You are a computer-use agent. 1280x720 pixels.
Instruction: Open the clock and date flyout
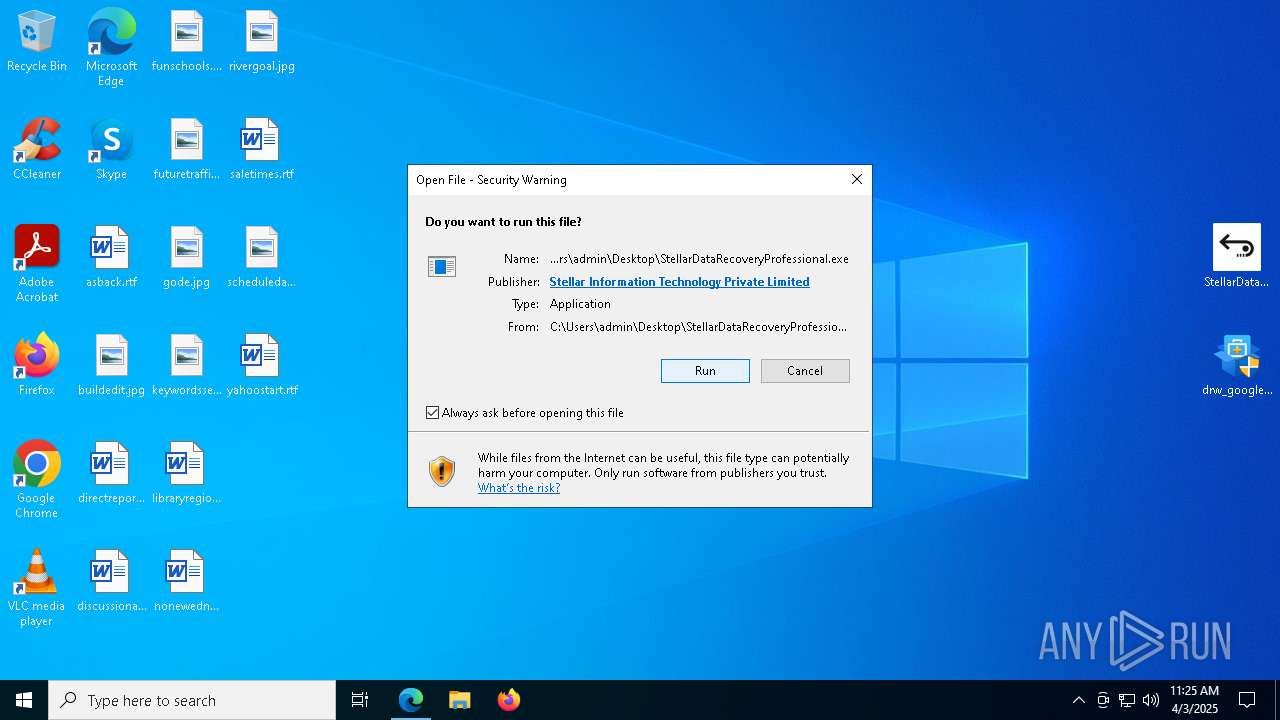[1194, 700]
